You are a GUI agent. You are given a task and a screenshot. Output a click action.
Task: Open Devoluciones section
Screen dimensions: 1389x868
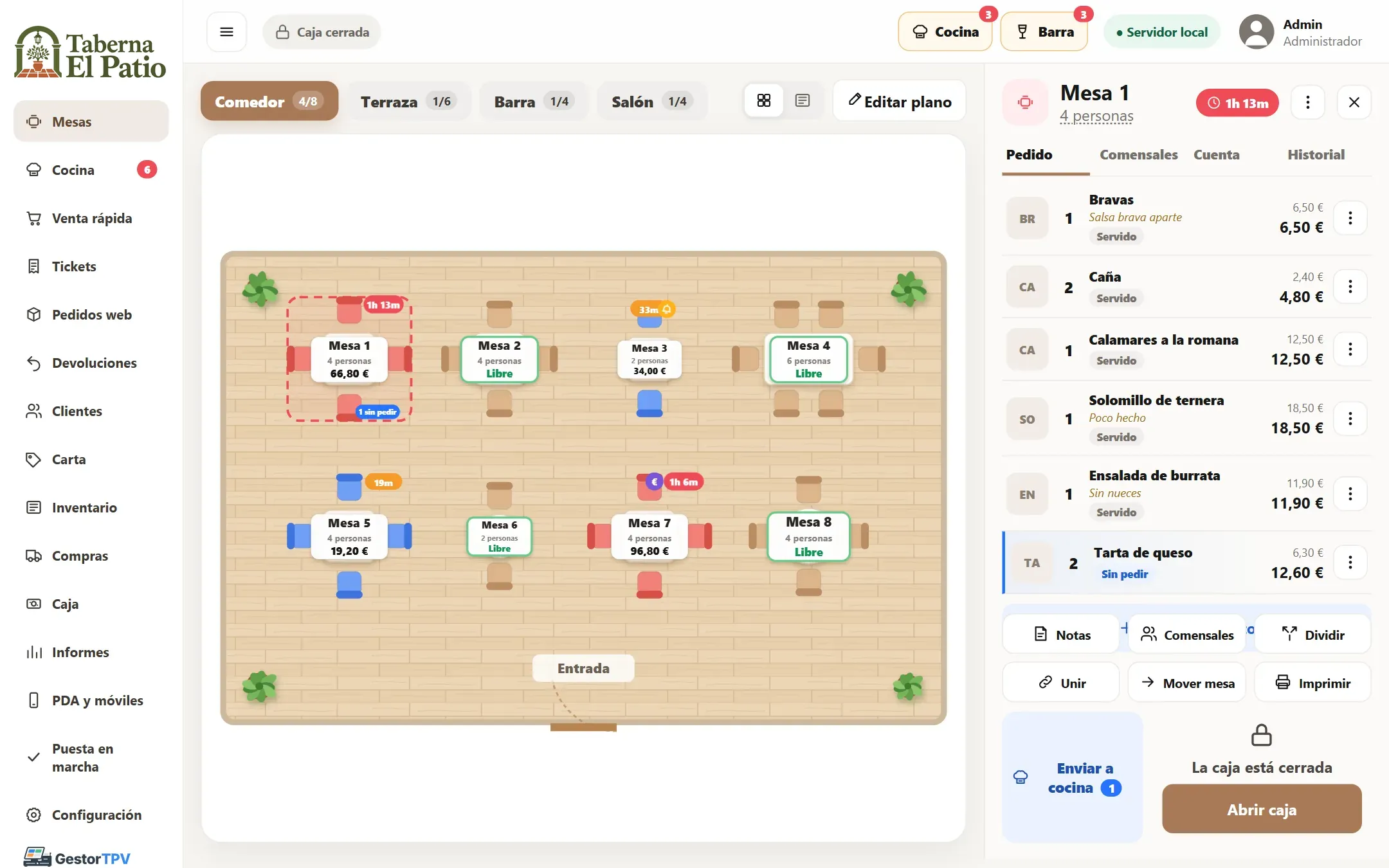tap(91, 363)
